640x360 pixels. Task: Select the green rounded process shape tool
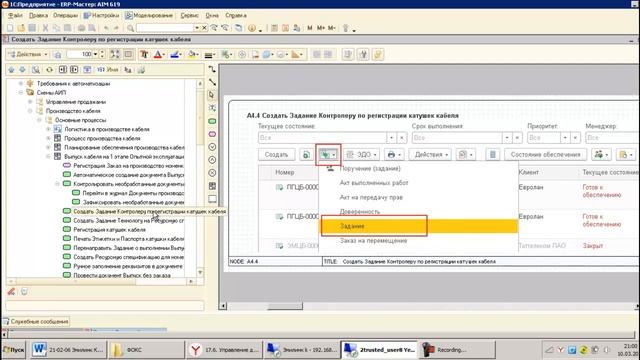[x=212, y=121]
